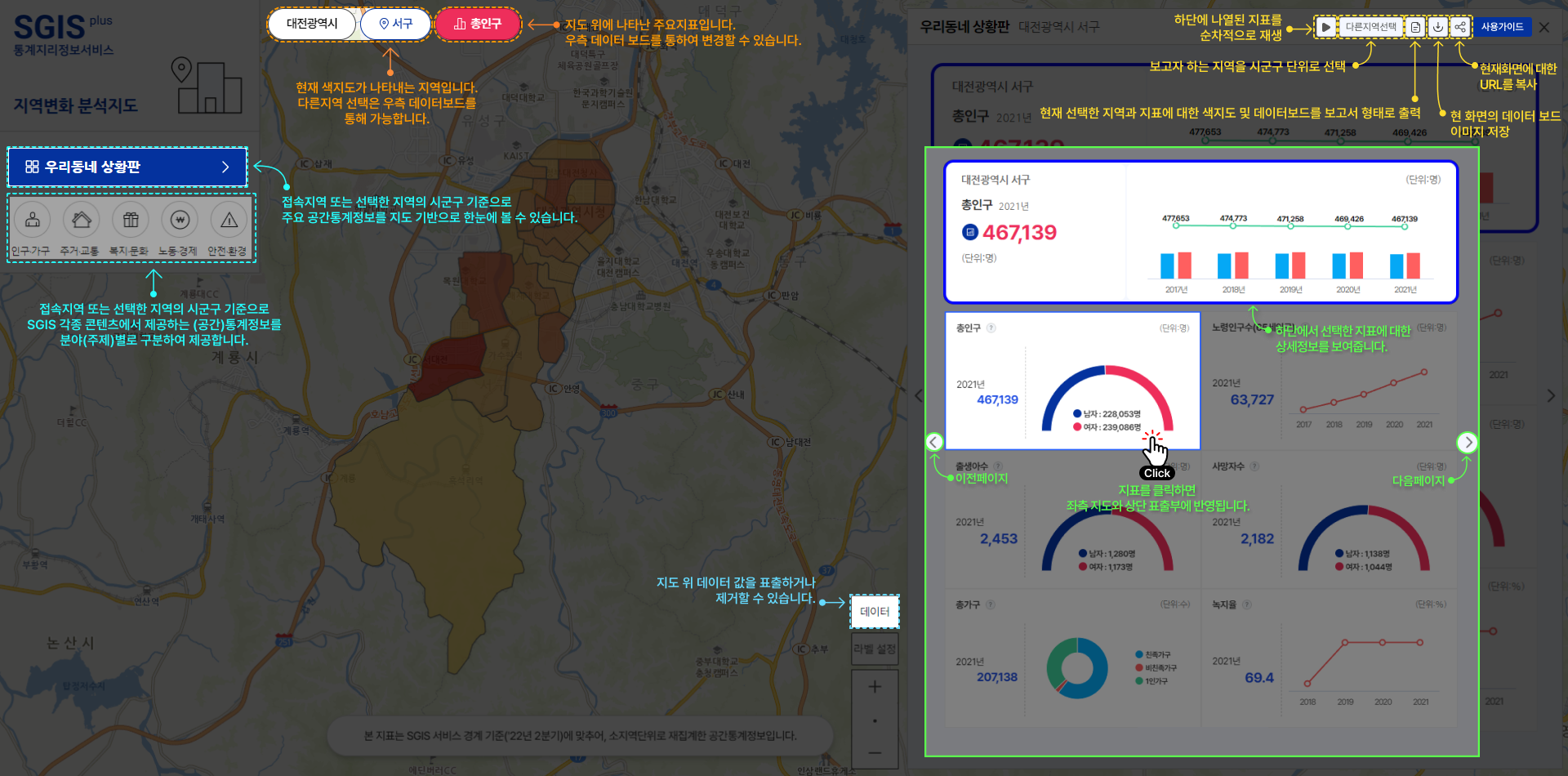Select the 인구·가구 population category icon
The width and height of the screenshot is (1568, 776).
(x=33, y=220)
